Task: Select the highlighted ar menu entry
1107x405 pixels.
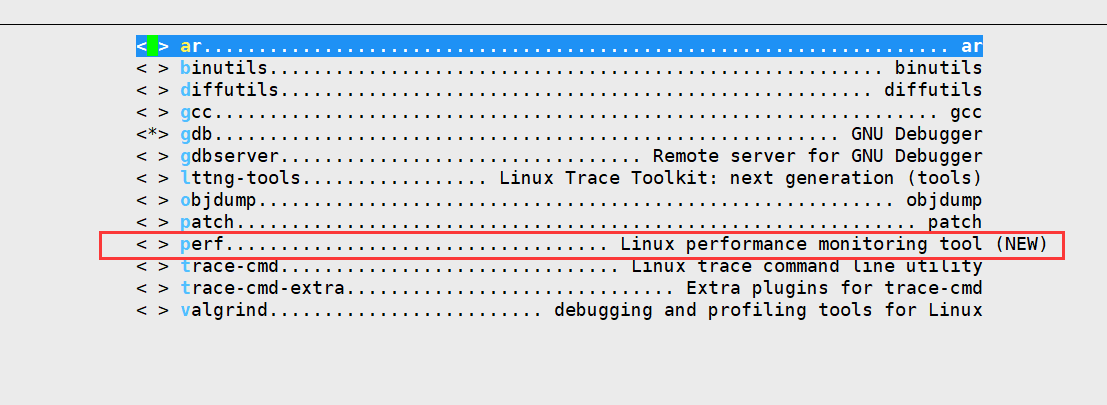Action: pos(559,47)
